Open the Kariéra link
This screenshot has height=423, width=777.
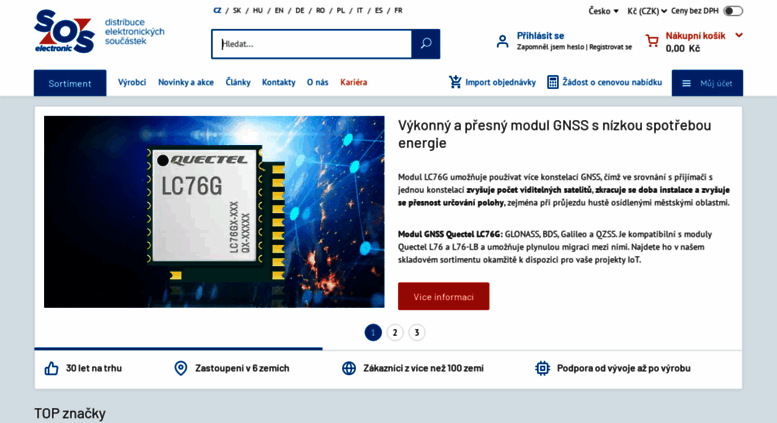tap(353, 82)
